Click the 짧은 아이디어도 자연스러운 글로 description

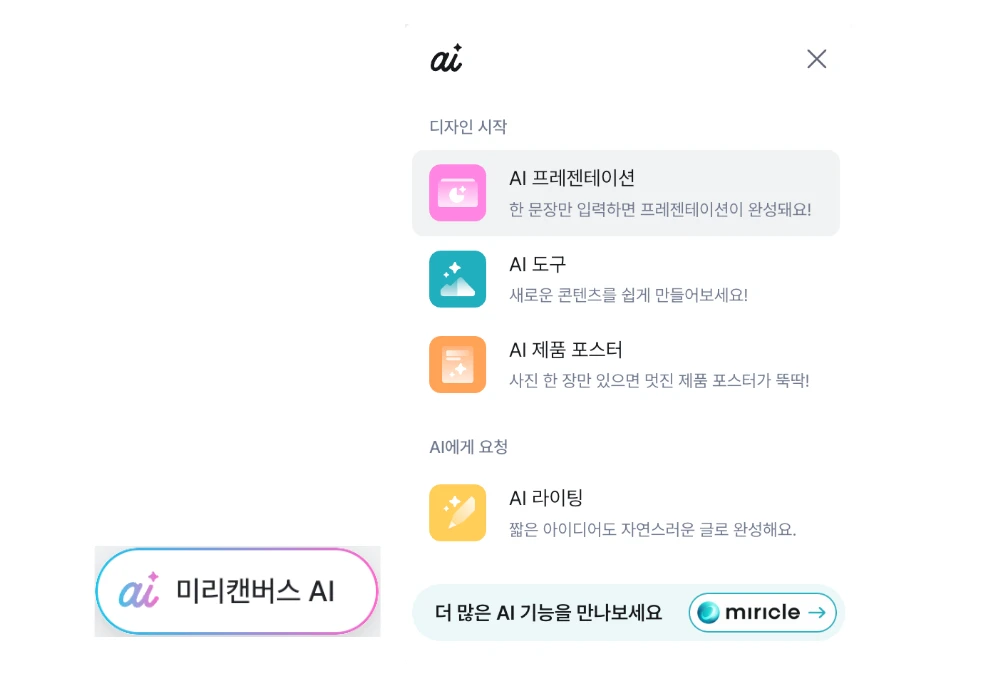pyautogui.click(x=652, y=529)
